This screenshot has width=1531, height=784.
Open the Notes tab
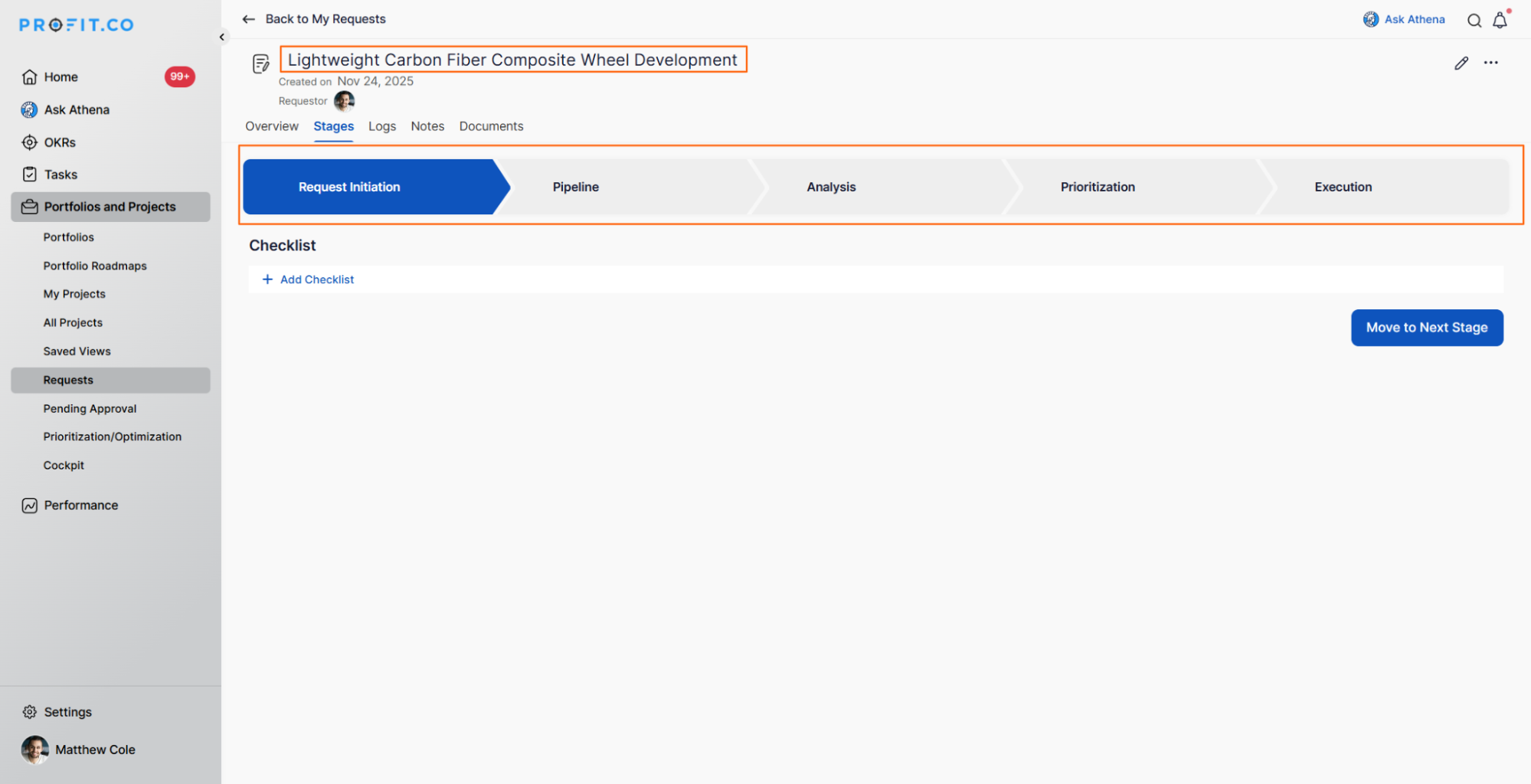coord(427,126)
